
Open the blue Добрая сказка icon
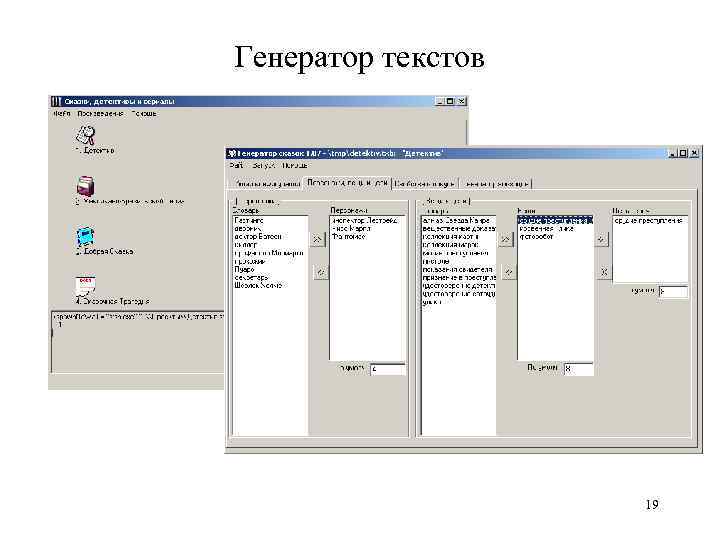(85, 236)
